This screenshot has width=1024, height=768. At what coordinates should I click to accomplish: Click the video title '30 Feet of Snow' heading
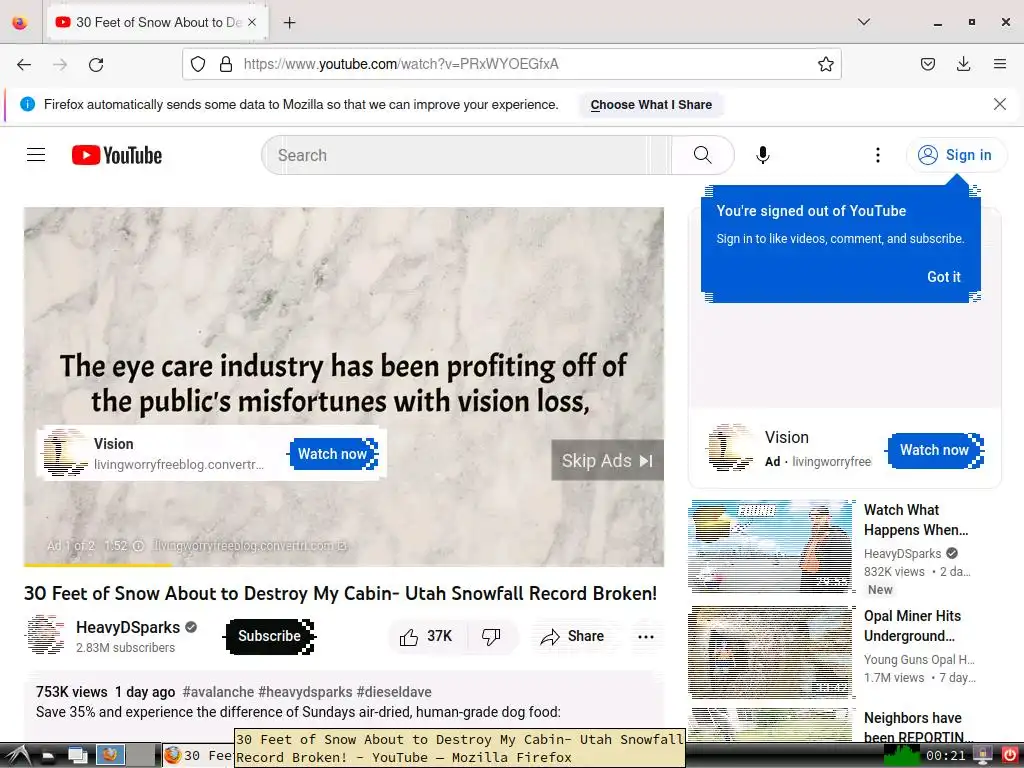[x=340, y=594]
